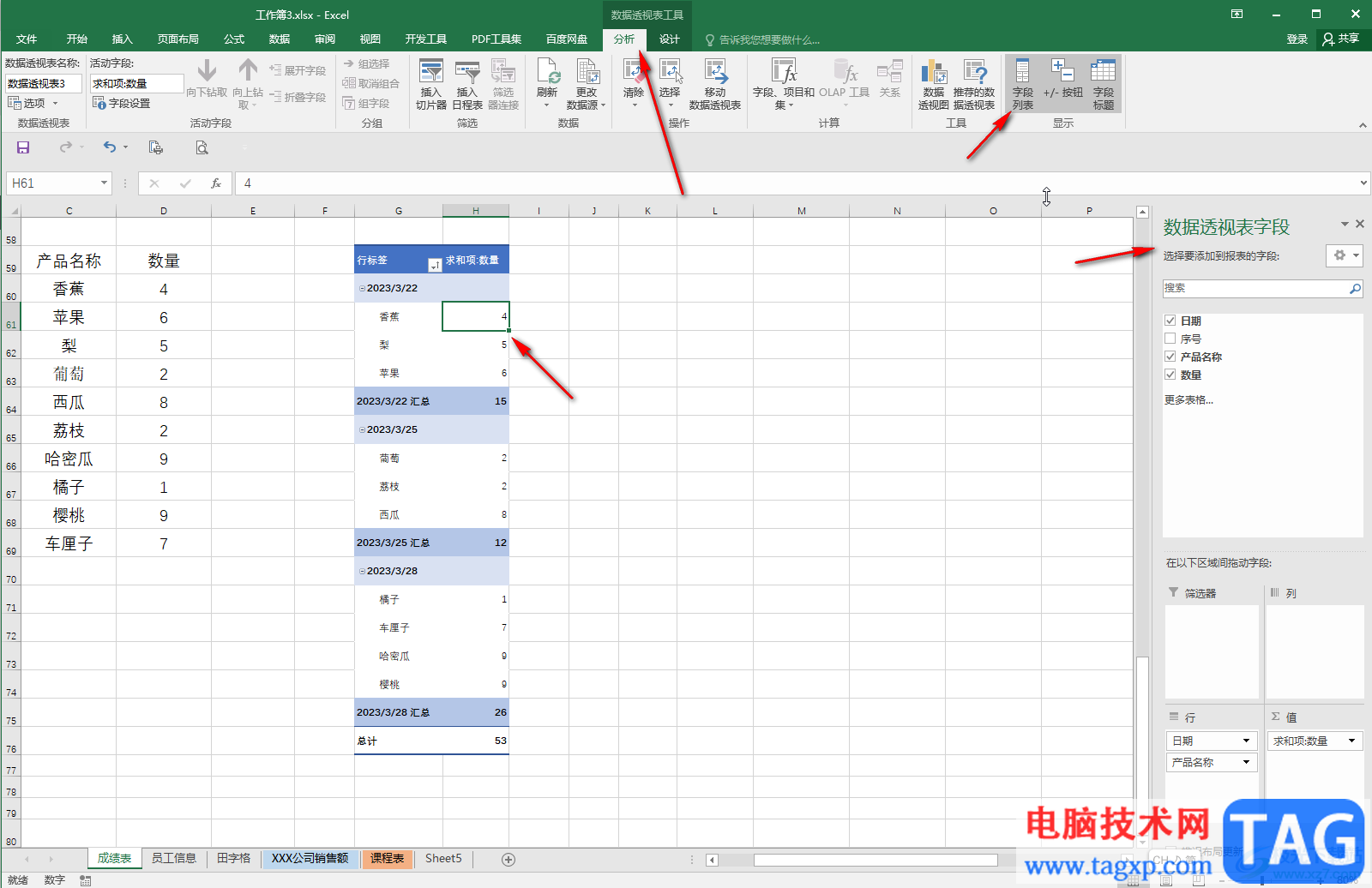
Task: Click the PivotChart icon
Action: tap(934, 84)
